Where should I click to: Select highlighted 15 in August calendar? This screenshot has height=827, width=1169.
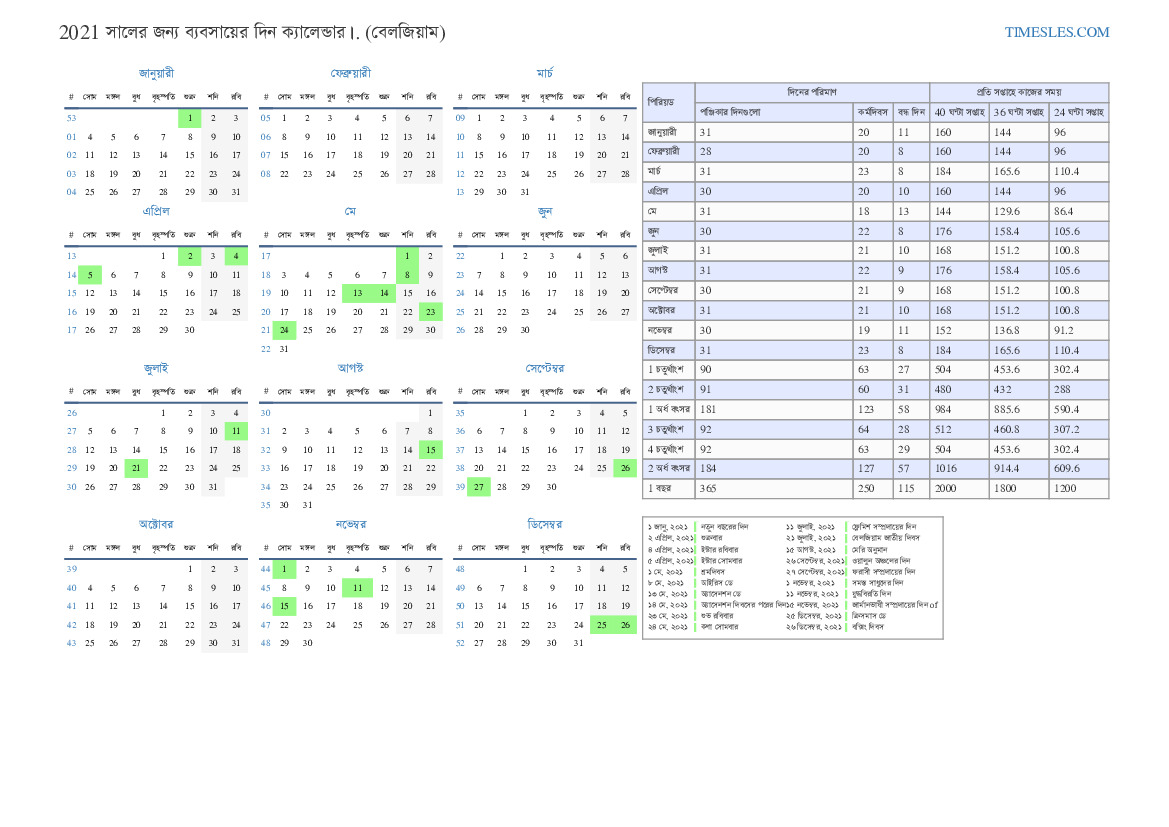pos(430,450)
